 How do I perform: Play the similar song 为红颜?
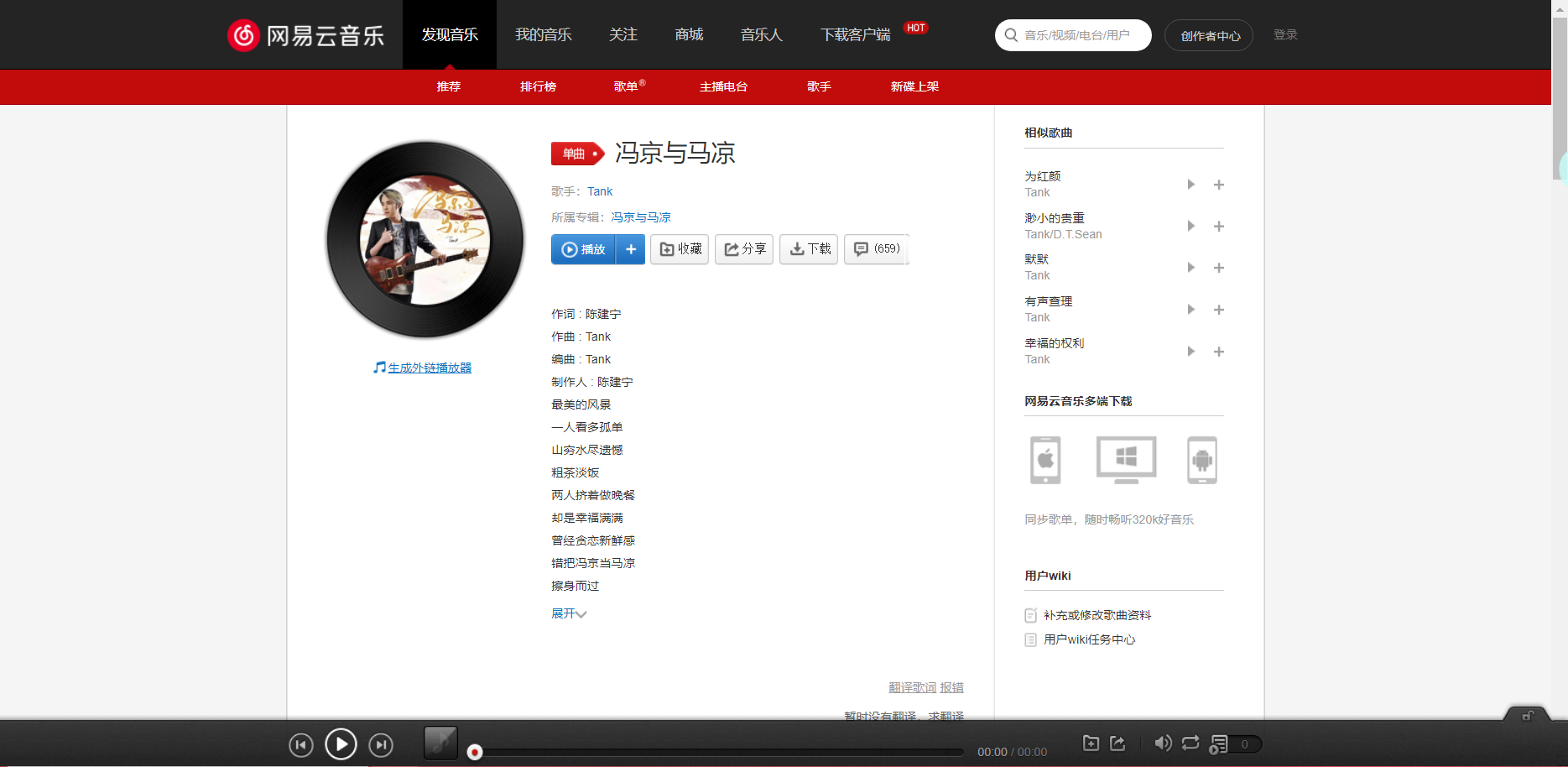1190,184
